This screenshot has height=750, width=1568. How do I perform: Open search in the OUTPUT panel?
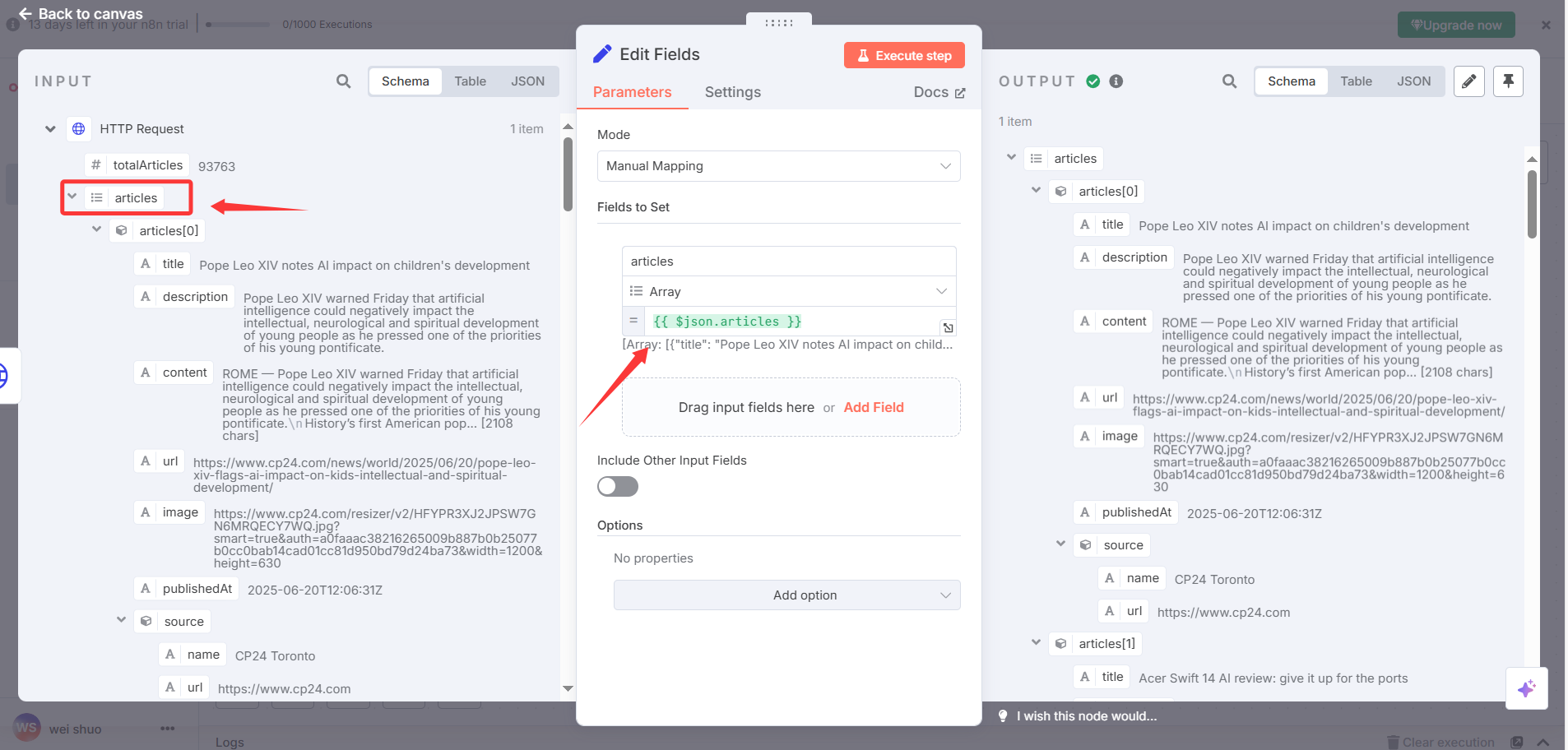[1229, 81]
